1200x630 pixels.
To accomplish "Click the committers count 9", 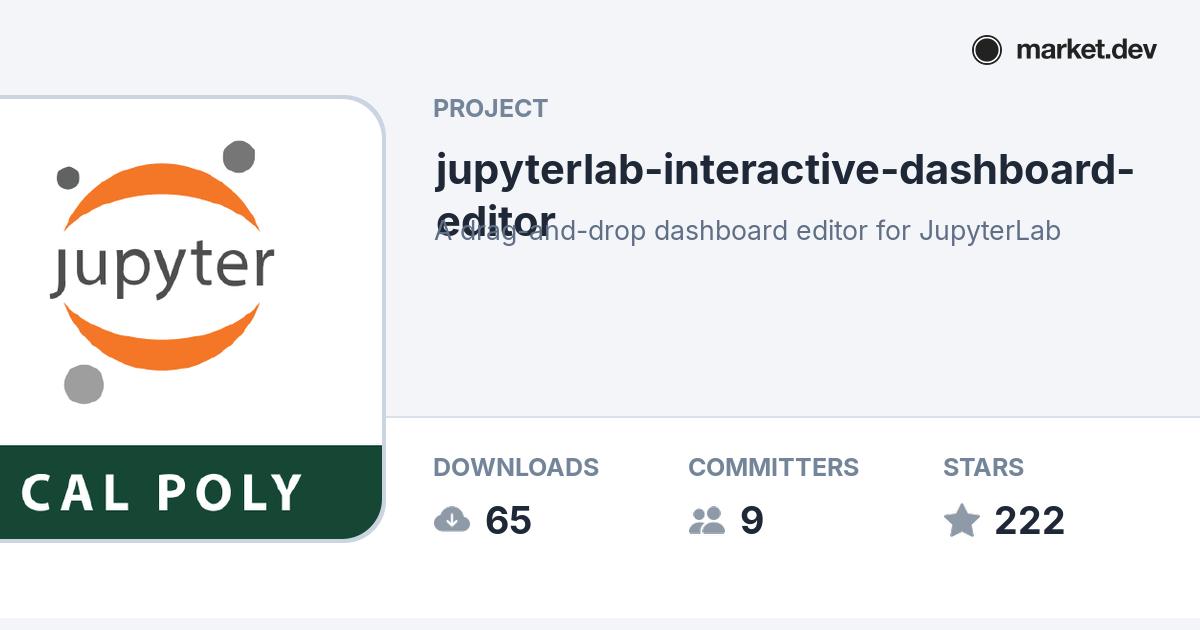I will click(x=752, y=521).
